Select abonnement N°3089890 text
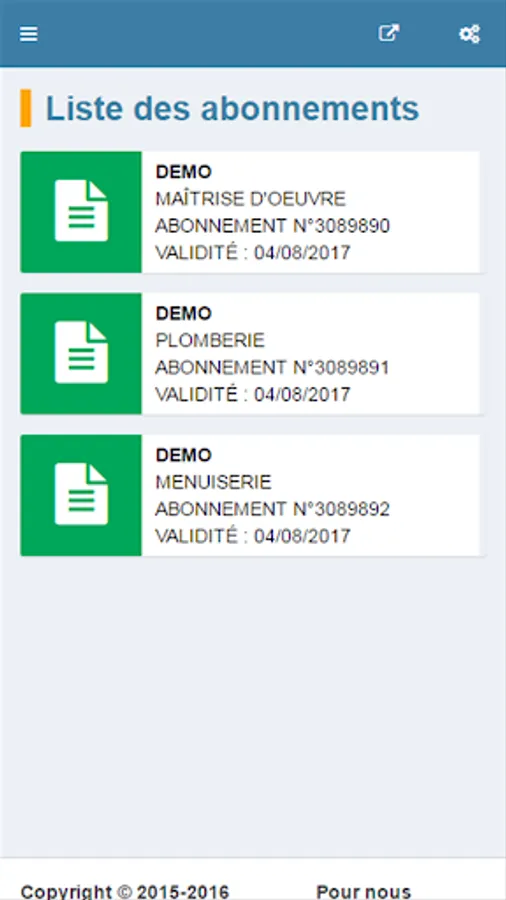 [273, 226]
